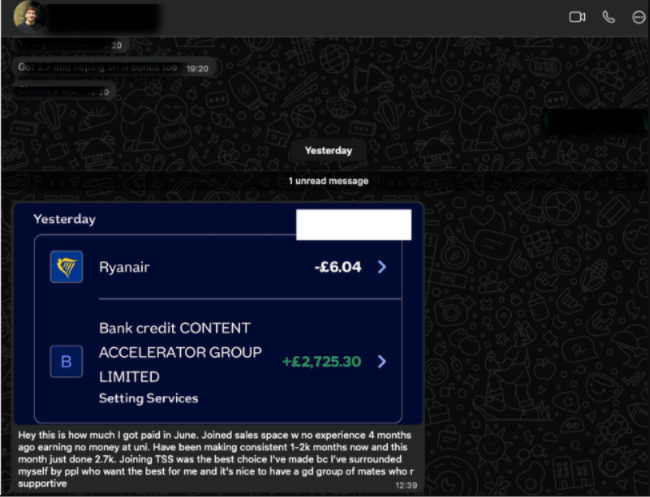Click the Yesterday date separator pill
The image size is (650, 497).
[x=328, y=150]
